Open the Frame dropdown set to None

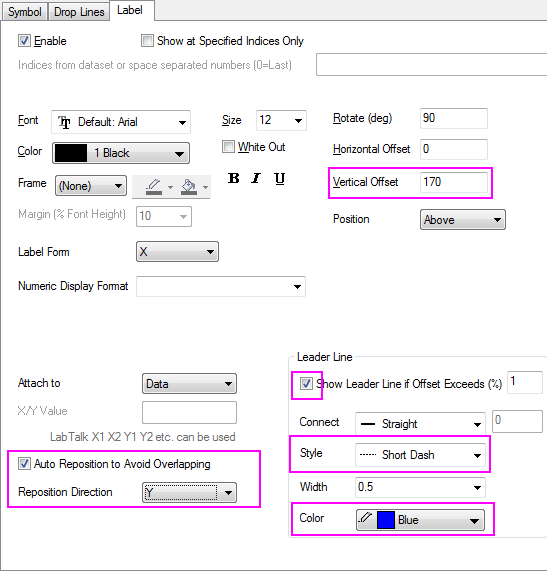(91, 186)
